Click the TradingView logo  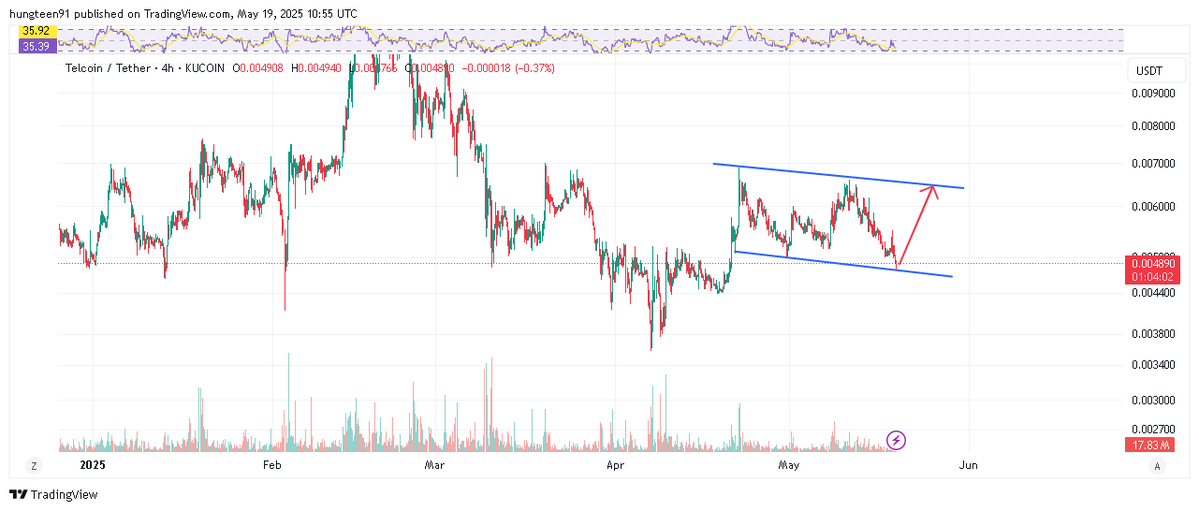[54, 494]
